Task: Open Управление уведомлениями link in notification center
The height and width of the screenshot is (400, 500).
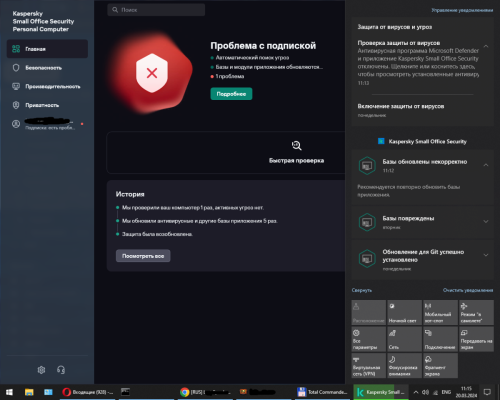Action: click(x=462, y=10)
